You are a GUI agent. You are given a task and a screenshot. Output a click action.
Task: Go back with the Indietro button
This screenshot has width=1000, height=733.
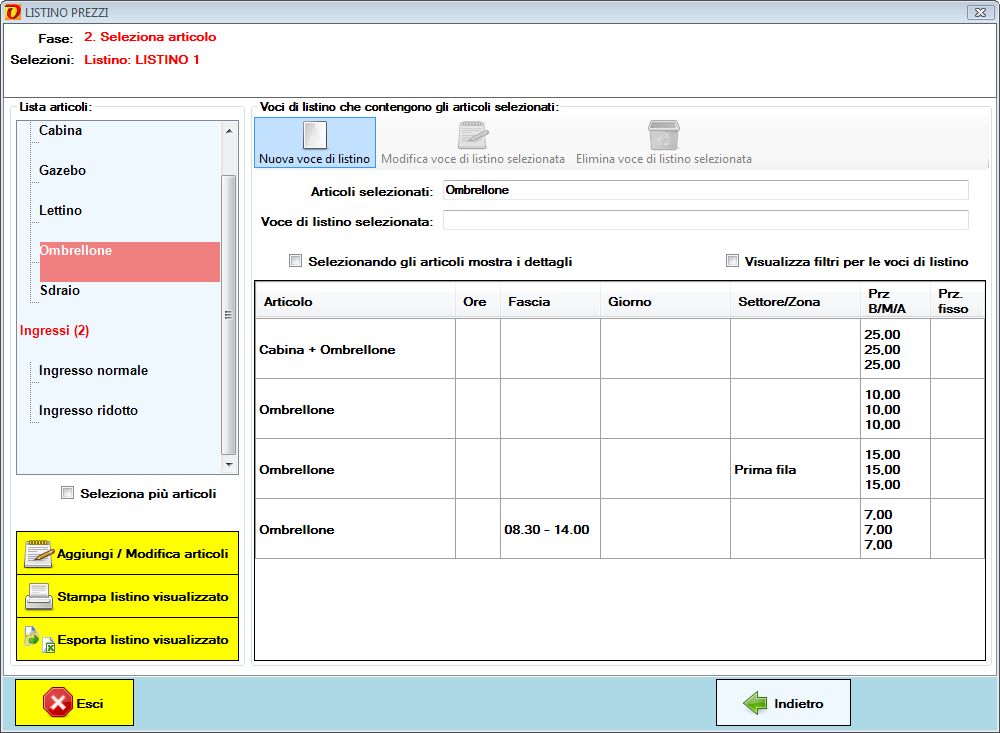(x=783, y=702)
